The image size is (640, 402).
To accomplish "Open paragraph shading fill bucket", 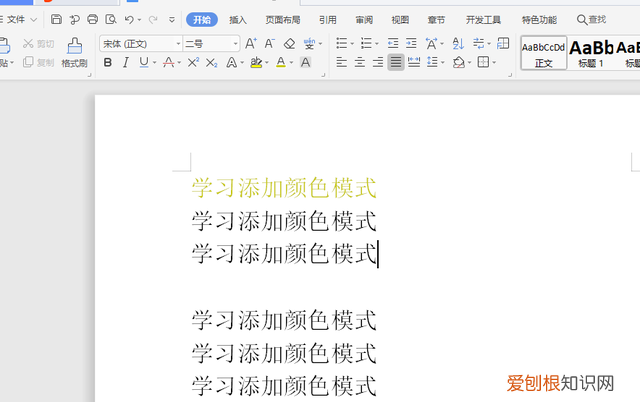I will click(x=459, y=62).
